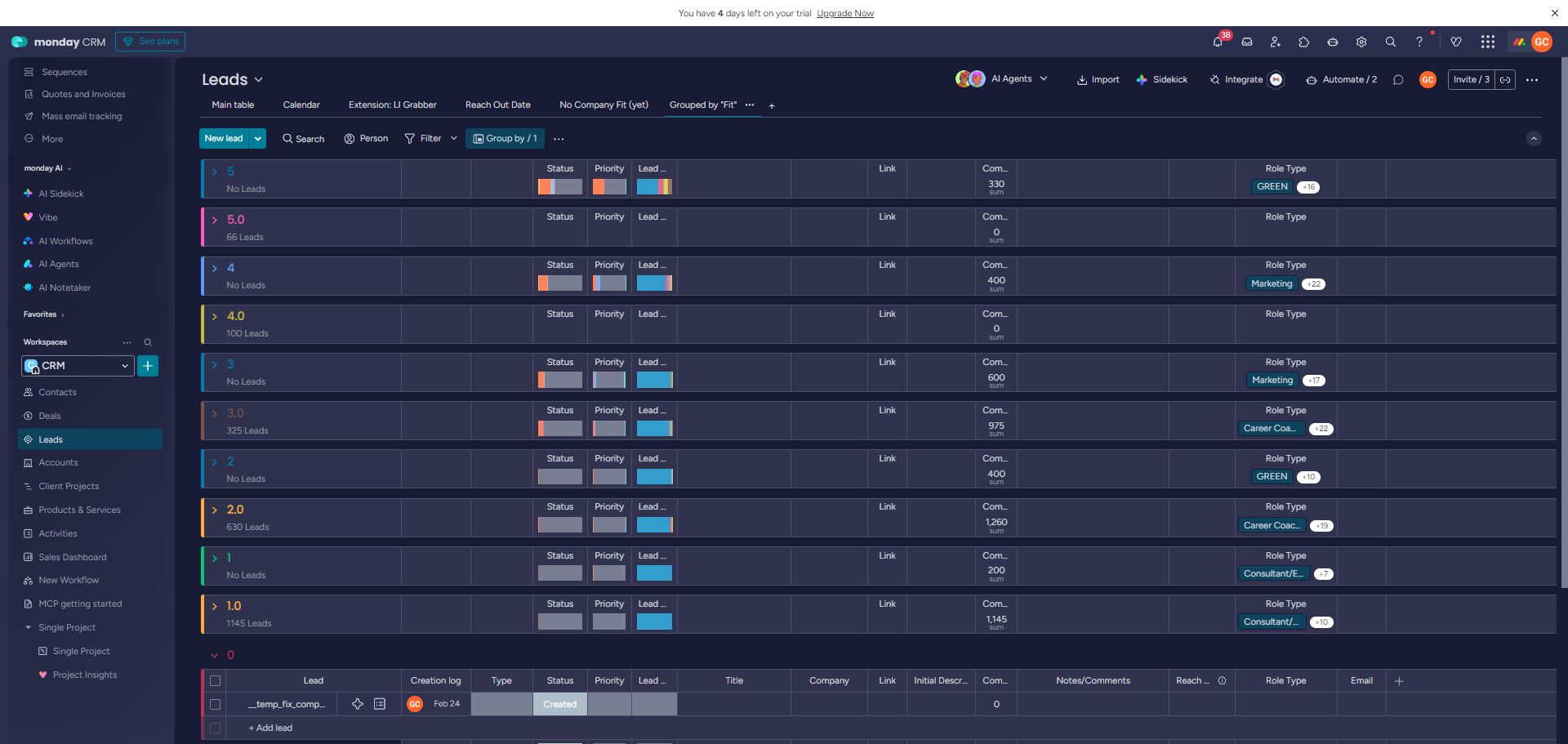Collapse the Single Project folder
This screenshot has width=1568, height=744.
(28, 628)
